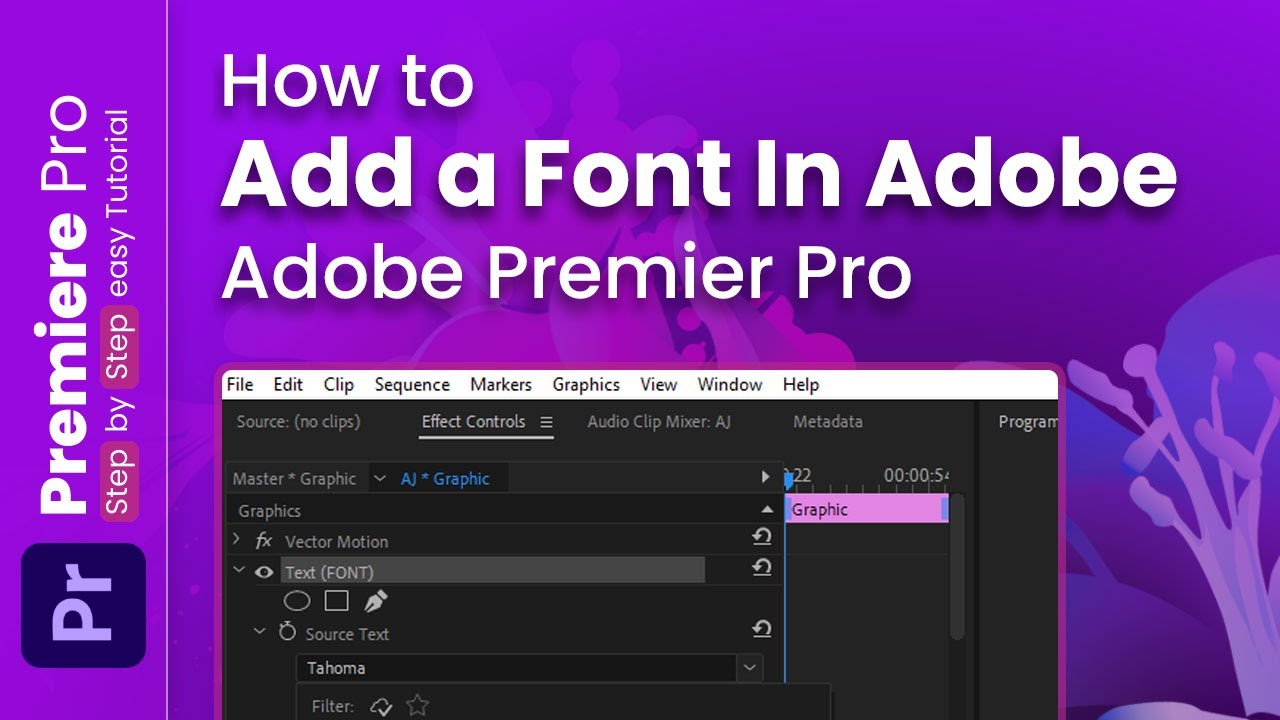Click the play arrow to show timeline view
The height and width of the screenshot is (720, 1280).
766,478
